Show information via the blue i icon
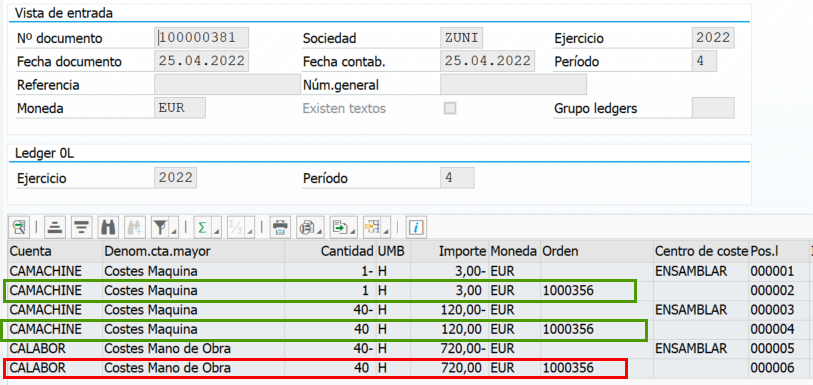The height and width of the screenshot is (385, 813). point(416,227)
